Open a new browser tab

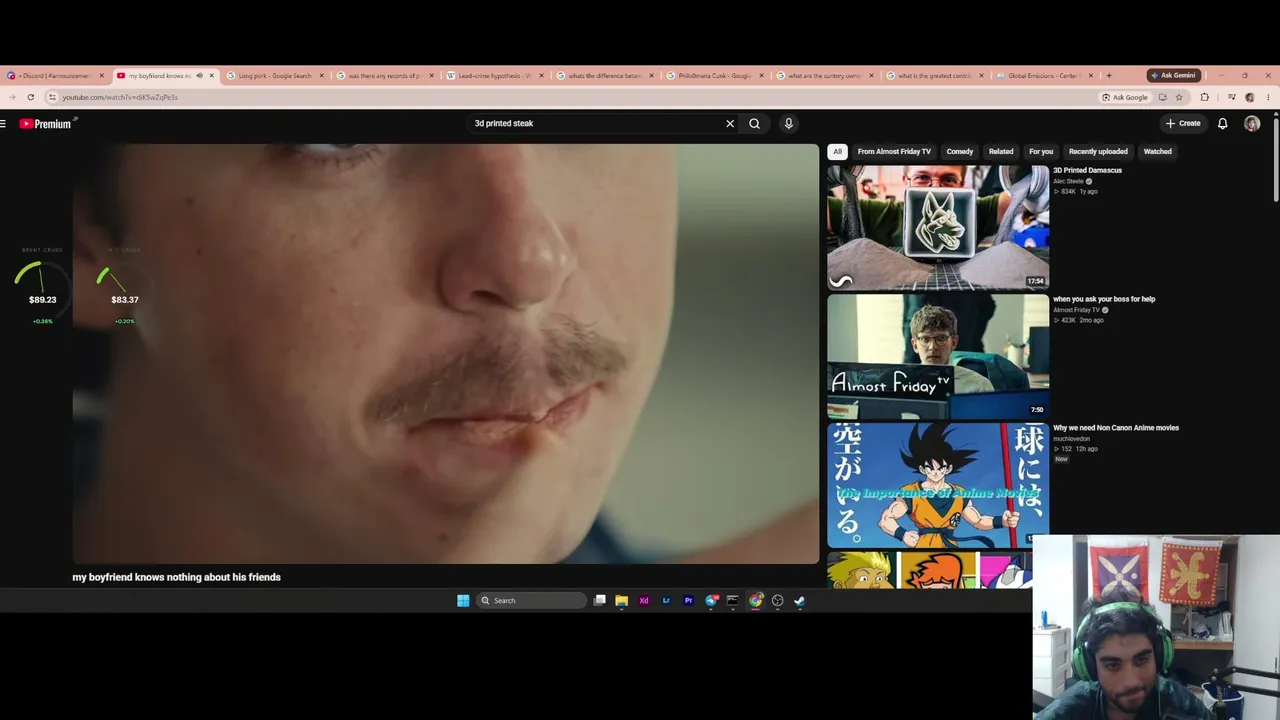pos(1109,76)
